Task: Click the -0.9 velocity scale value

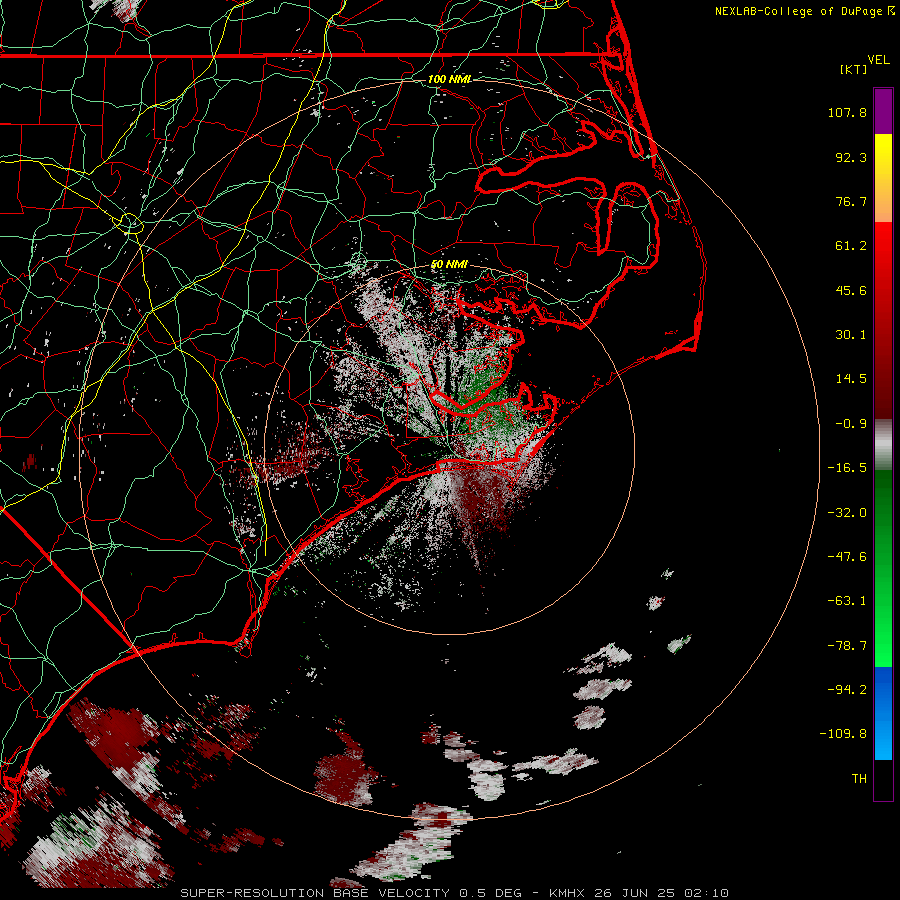Action: 851,424
